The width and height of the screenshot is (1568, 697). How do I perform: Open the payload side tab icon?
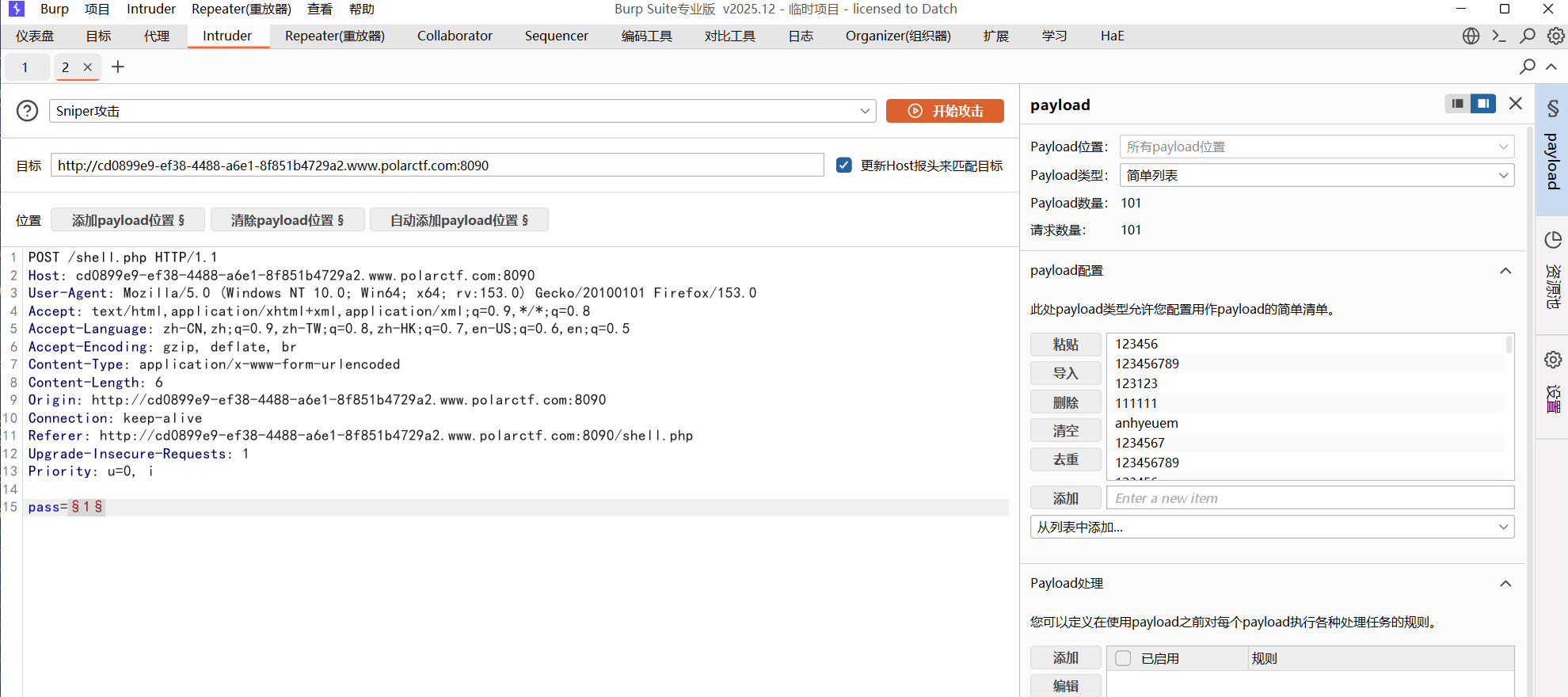[x=1552, y=150]
